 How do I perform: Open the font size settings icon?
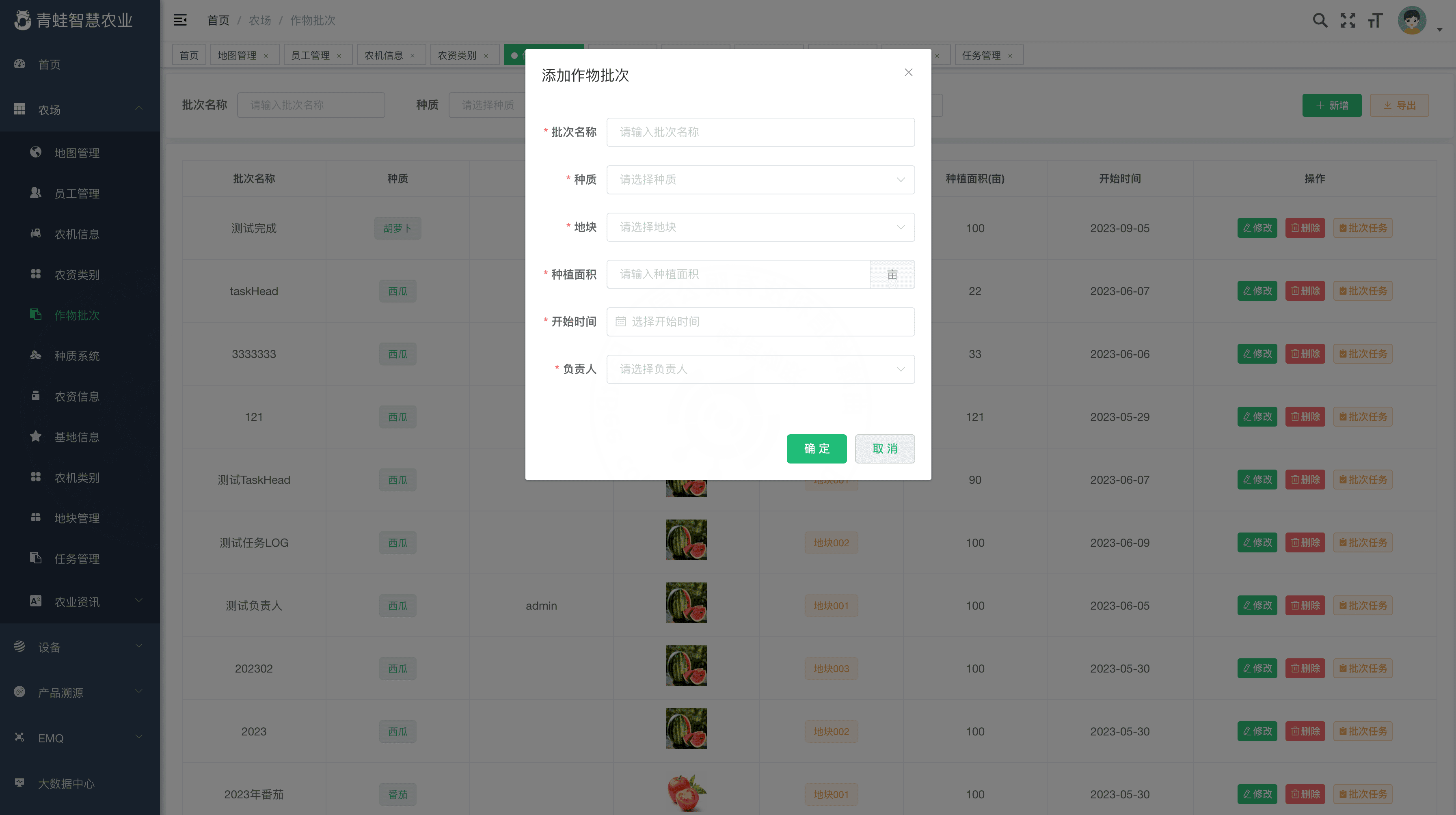tap(1375, 20)
